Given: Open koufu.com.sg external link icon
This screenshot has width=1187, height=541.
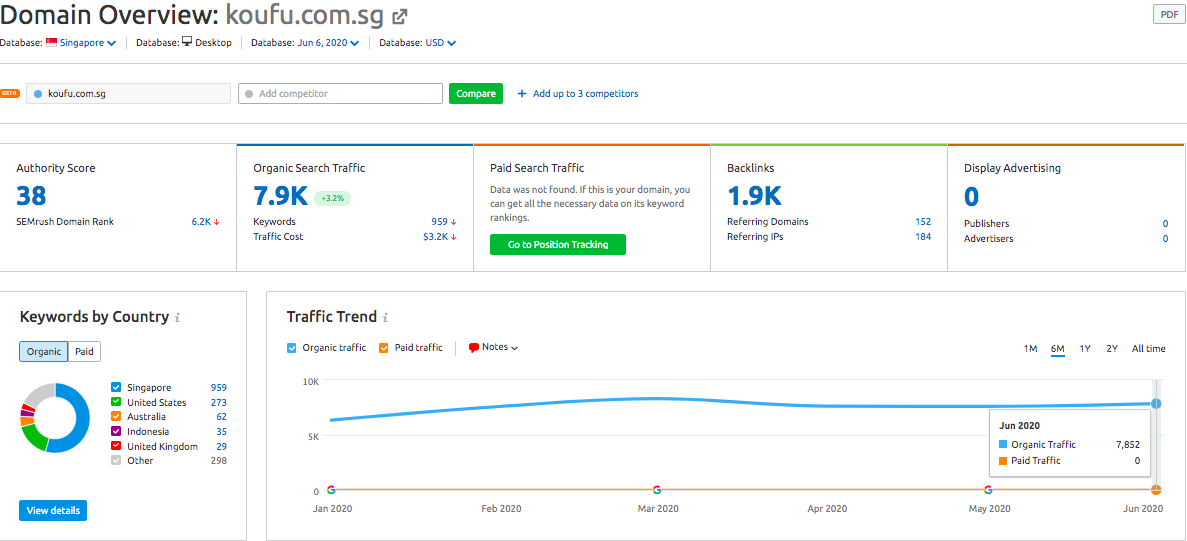Looking at the screenshot, I should [400, 16].
